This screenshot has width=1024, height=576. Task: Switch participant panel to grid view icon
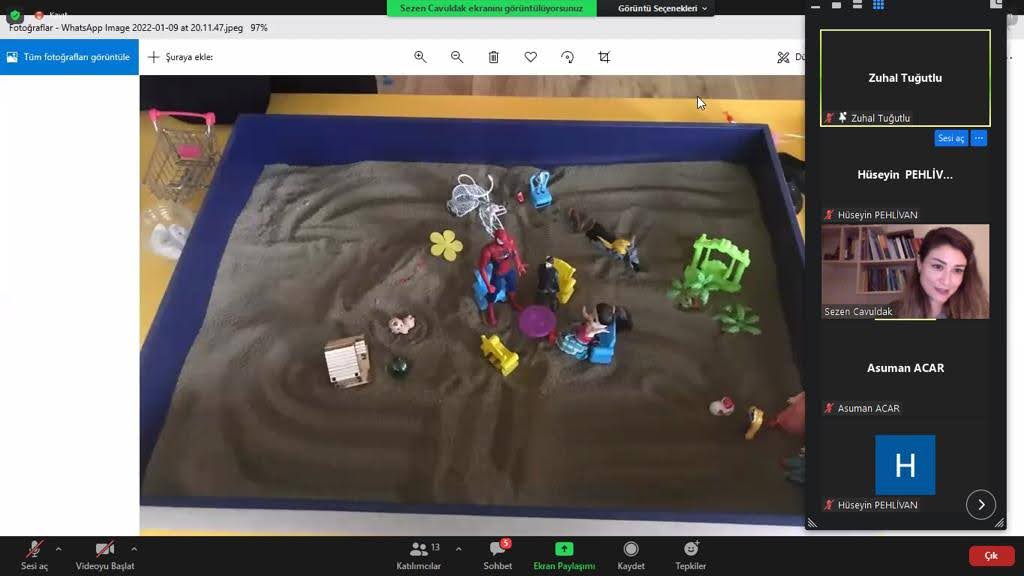pos(878,5)
